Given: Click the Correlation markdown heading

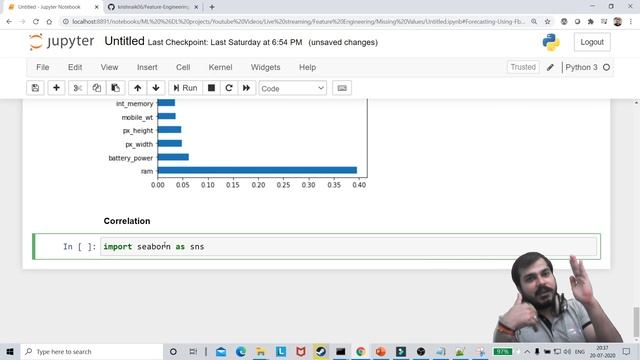Looking at the screenshot, I should point(127,221).
